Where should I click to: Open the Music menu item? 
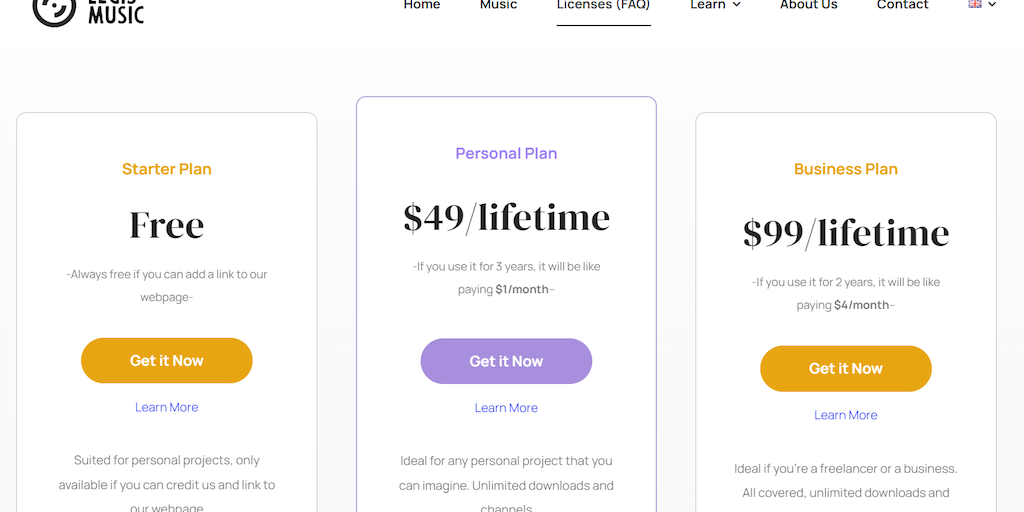click(x=498, y=5)
